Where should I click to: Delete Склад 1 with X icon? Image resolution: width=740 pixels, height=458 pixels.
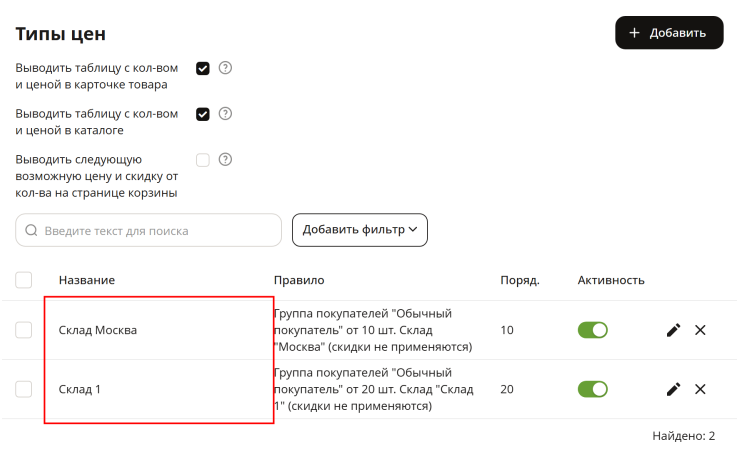[x=700, y=389]
